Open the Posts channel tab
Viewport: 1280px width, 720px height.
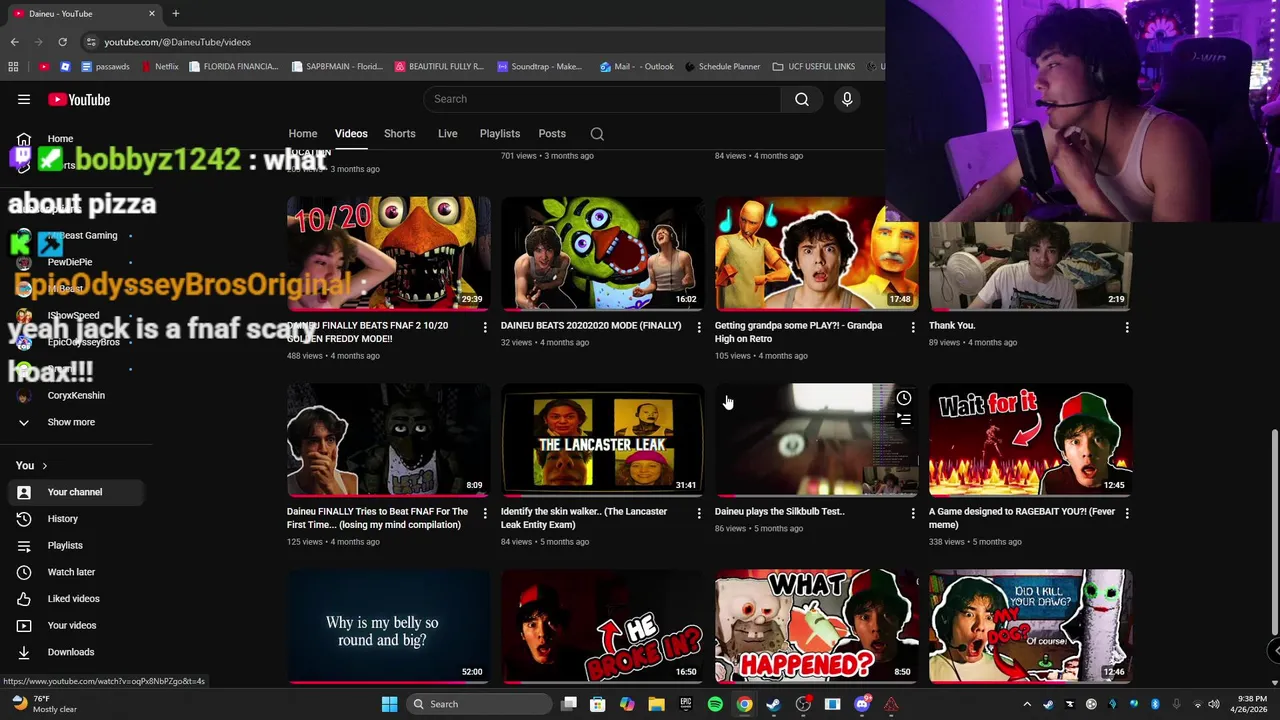tap(552, 134)
